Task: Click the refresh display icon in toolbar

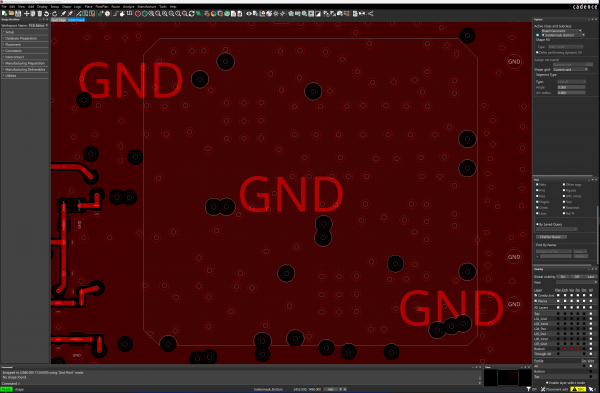Action: click(x=191, y=13)
